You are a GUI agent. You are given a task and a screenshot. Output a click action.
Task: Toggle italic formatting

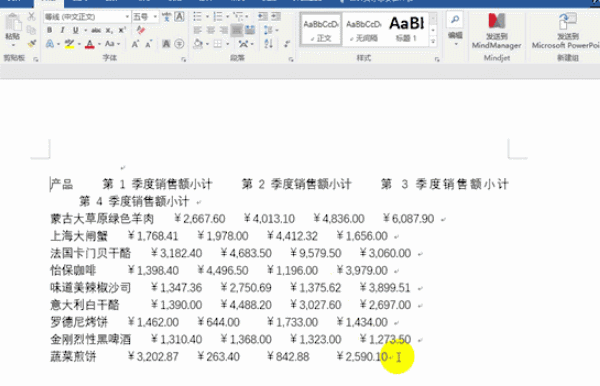point(62,30)
